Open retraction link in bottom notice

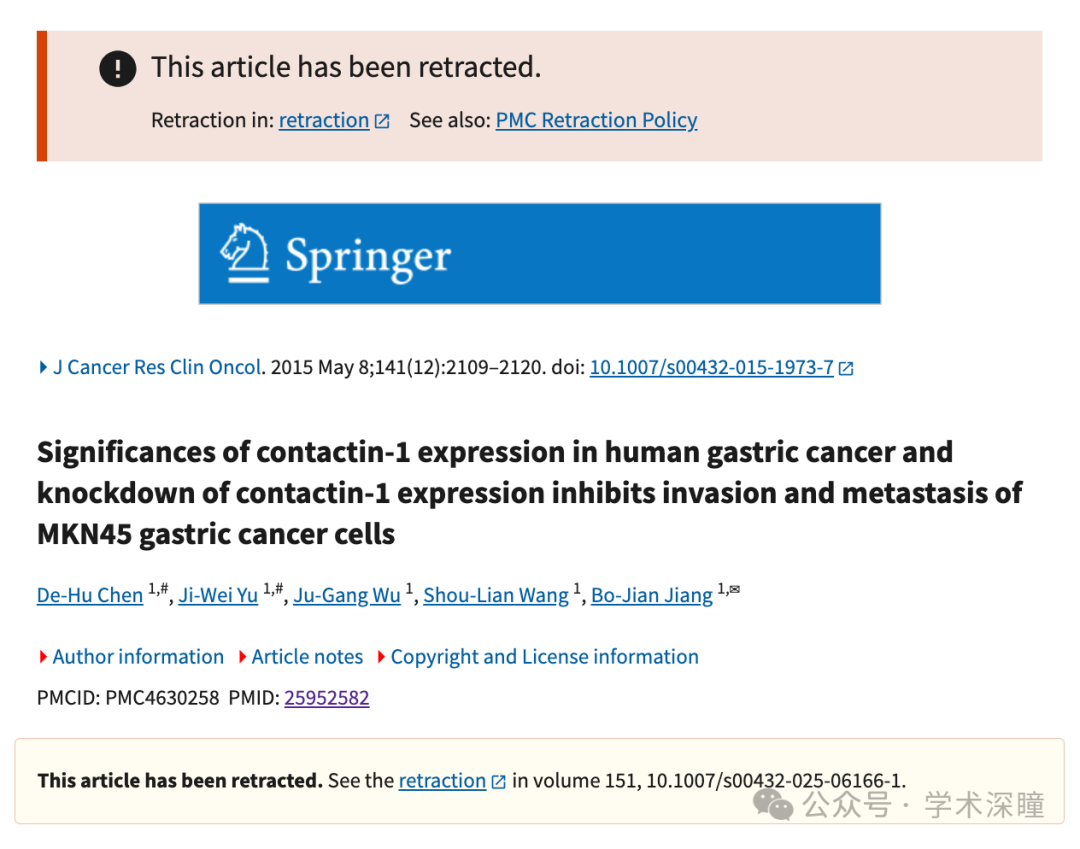click(x=442, y=780)
